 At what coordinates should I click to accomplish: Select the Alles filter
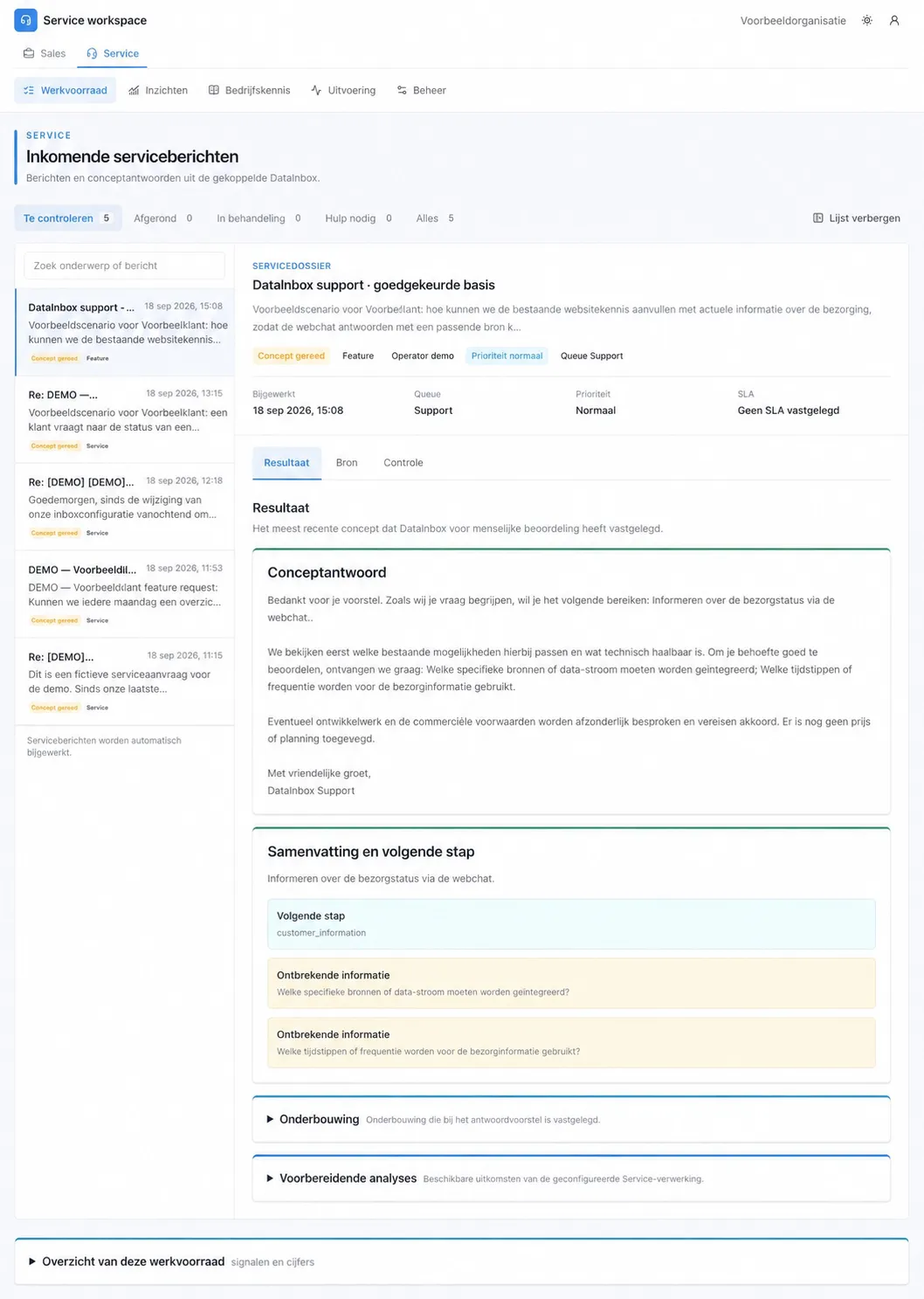click(435, 218)
